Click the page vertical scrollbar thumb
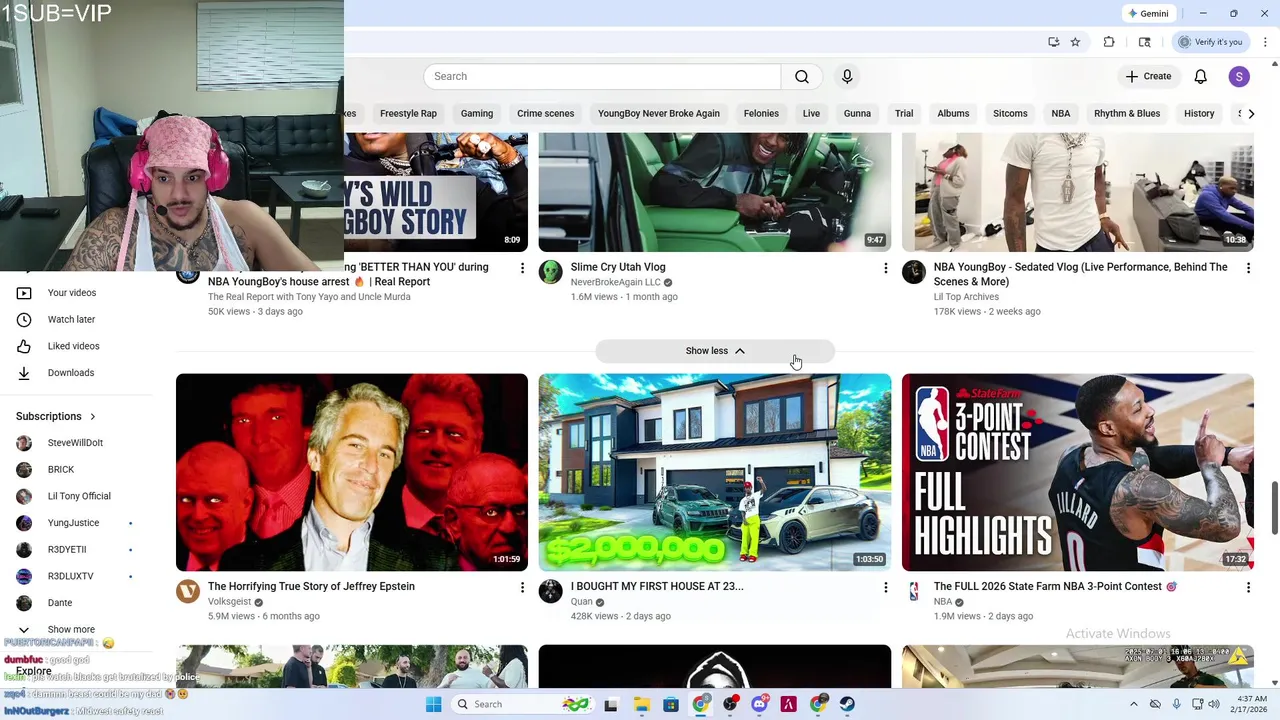Image resolution: width=1280 pixels, height=720 pixels. click(x=1274, y=508)
